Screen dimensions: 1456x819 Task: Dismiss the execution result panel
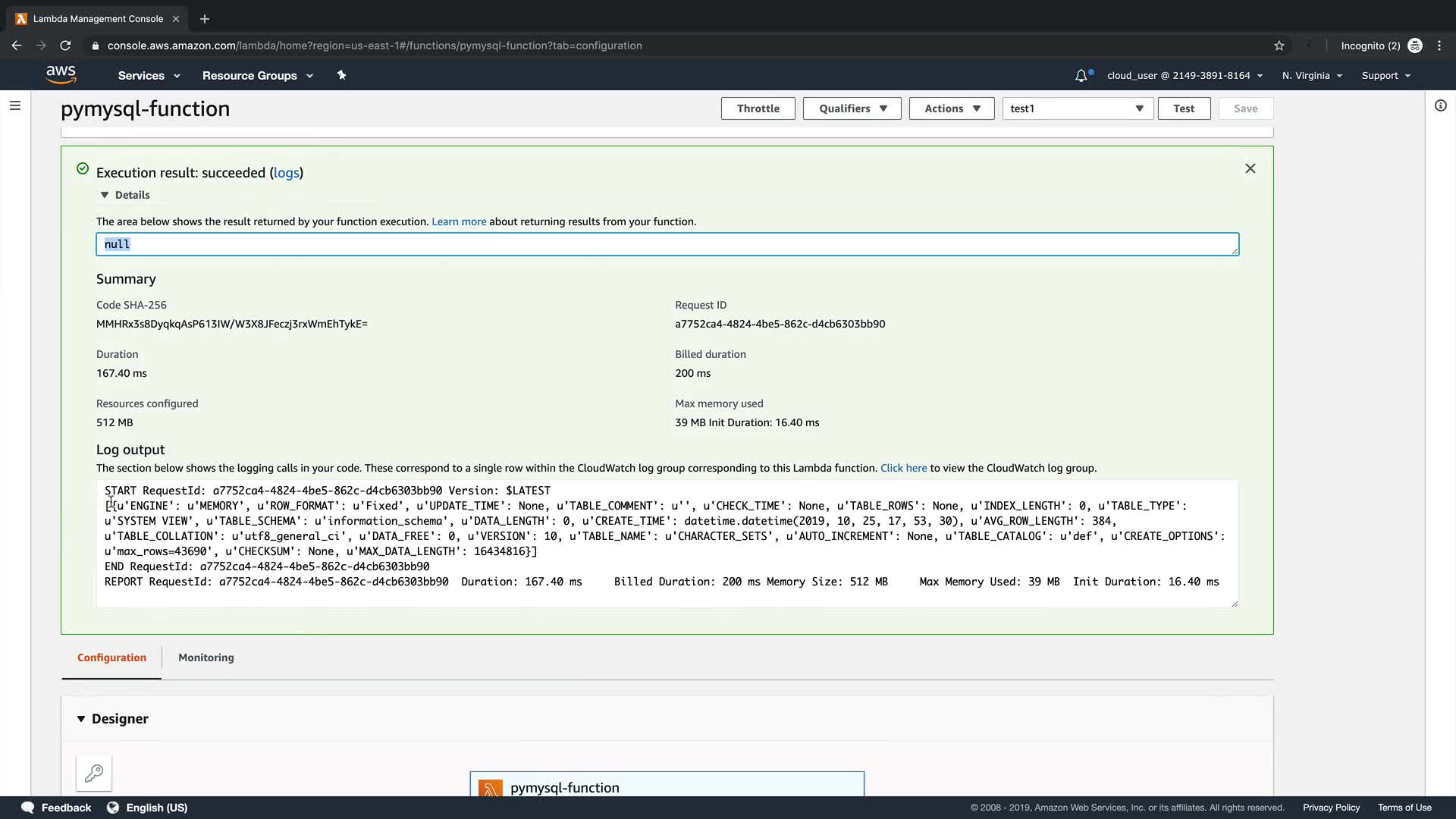coord(1250,168)
